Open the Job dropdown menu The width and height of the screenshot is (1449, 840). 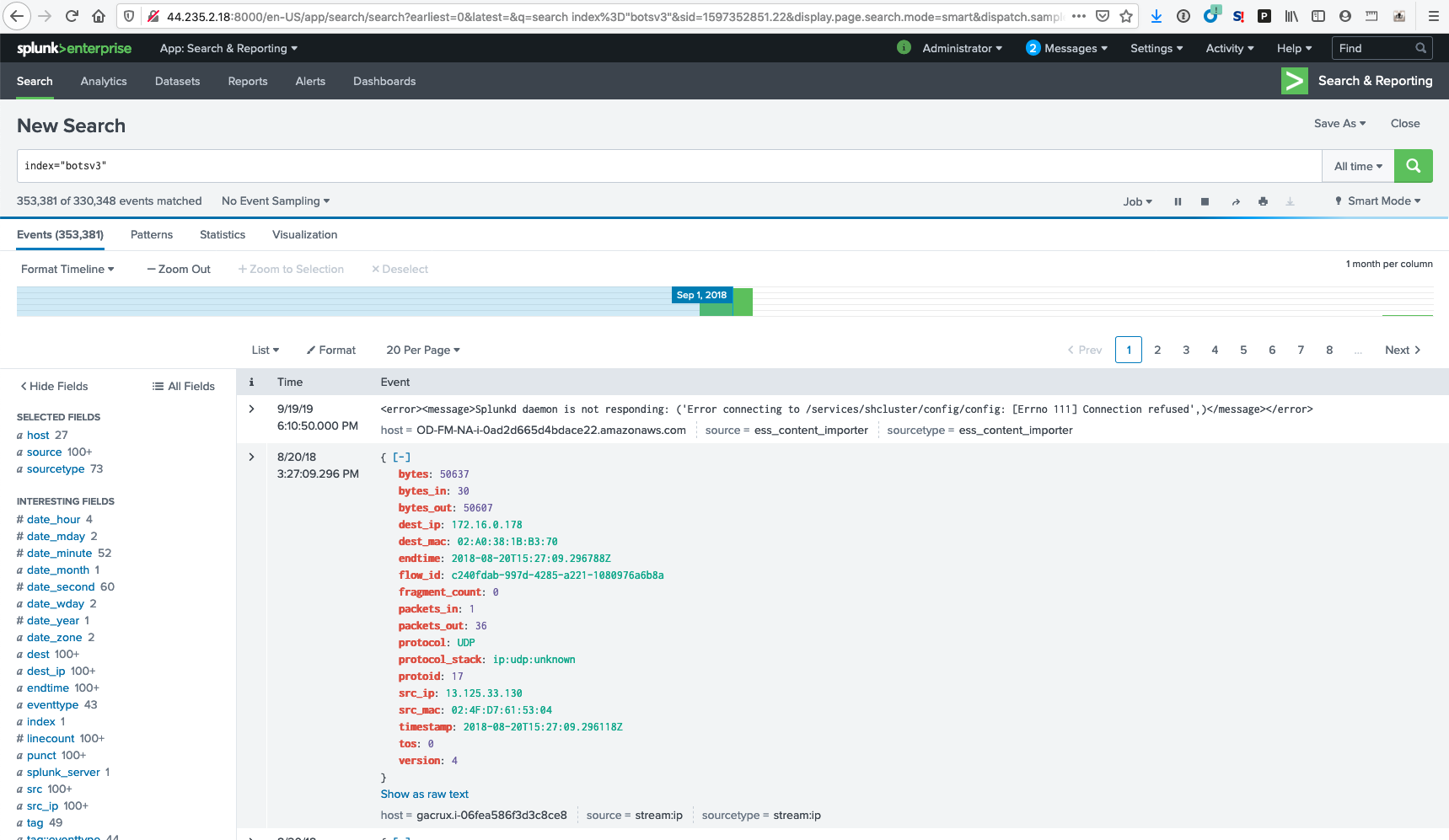(1137, 201)
